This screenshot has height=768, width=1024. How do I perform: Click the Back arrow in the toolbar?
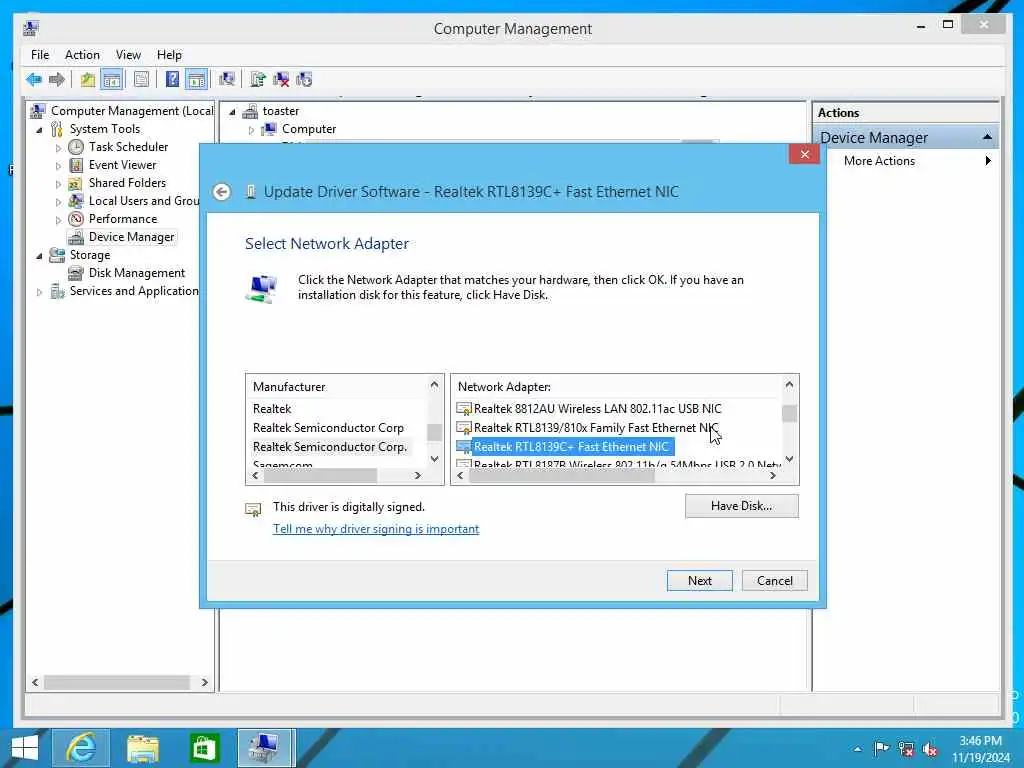(33, 80)
